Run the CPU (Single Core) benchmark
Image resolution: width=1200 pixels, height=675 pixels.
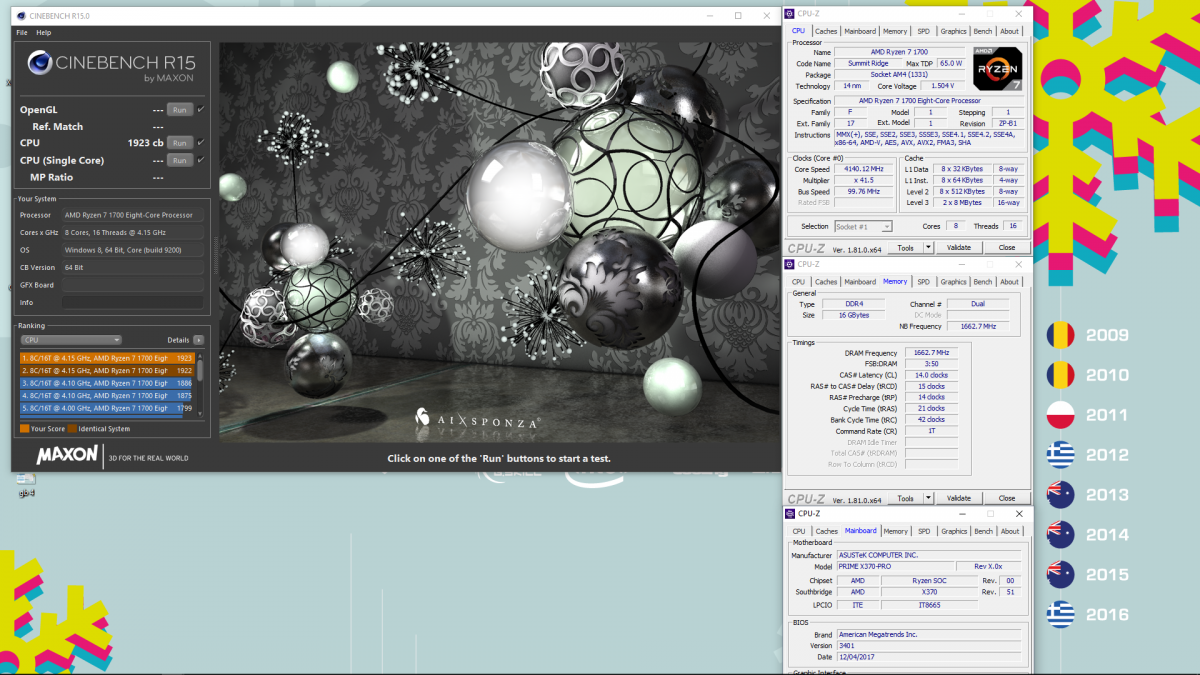(179, 160)
